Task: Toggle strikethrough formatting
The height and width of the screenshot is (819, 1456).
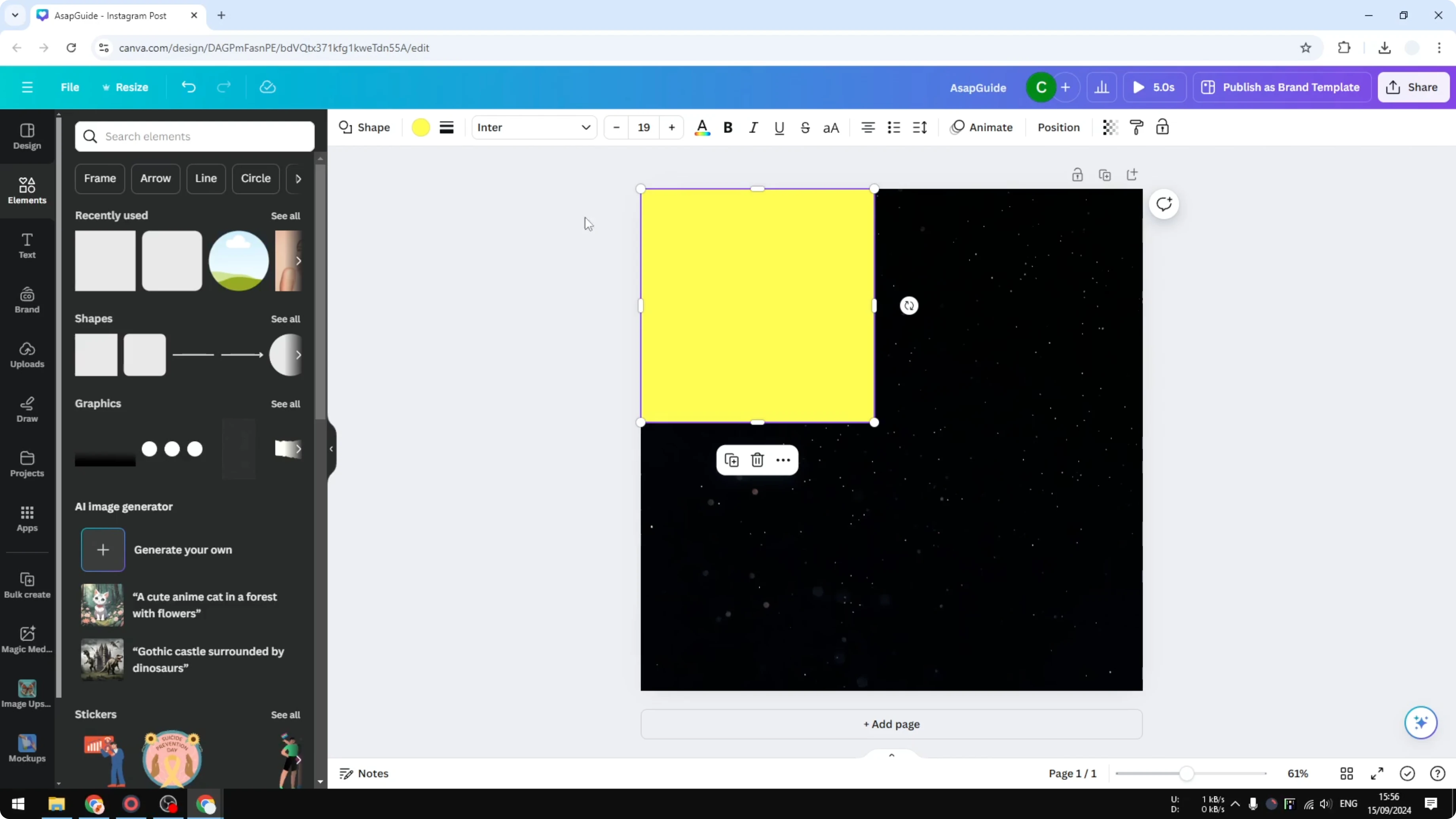Action: [806, 127]
